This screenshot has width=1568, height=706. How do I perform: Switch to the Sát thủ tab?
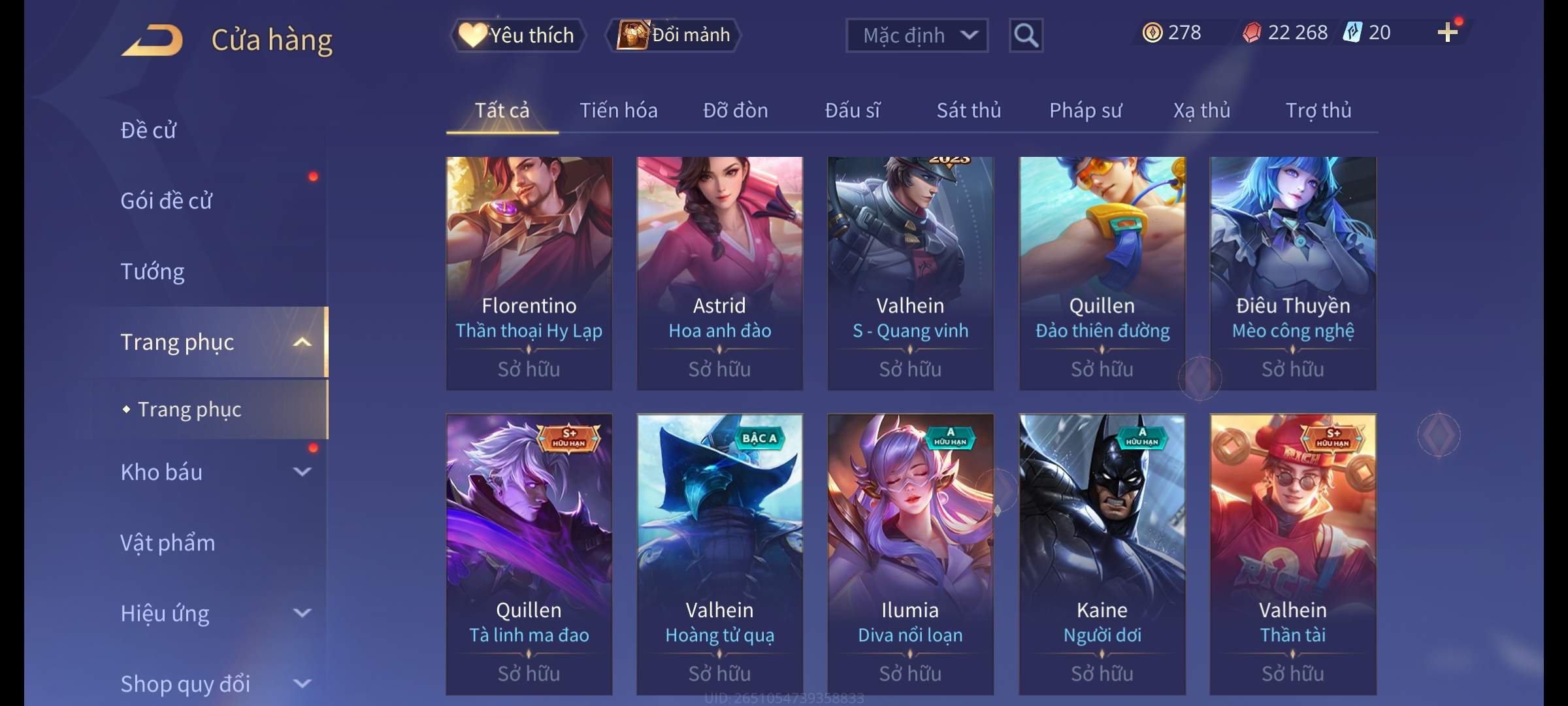point(969,110)
